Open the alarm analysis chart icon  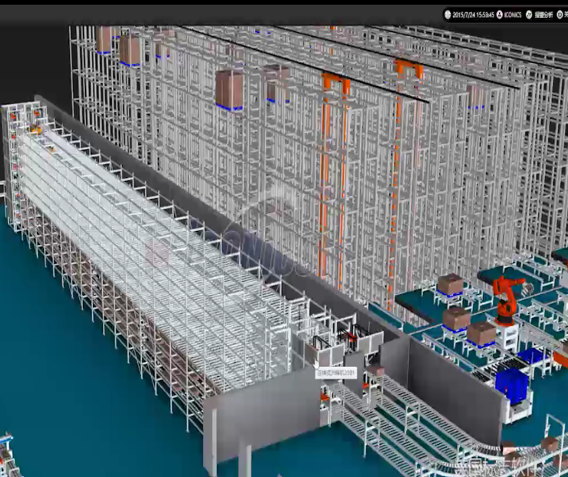[x=529, y=14]
